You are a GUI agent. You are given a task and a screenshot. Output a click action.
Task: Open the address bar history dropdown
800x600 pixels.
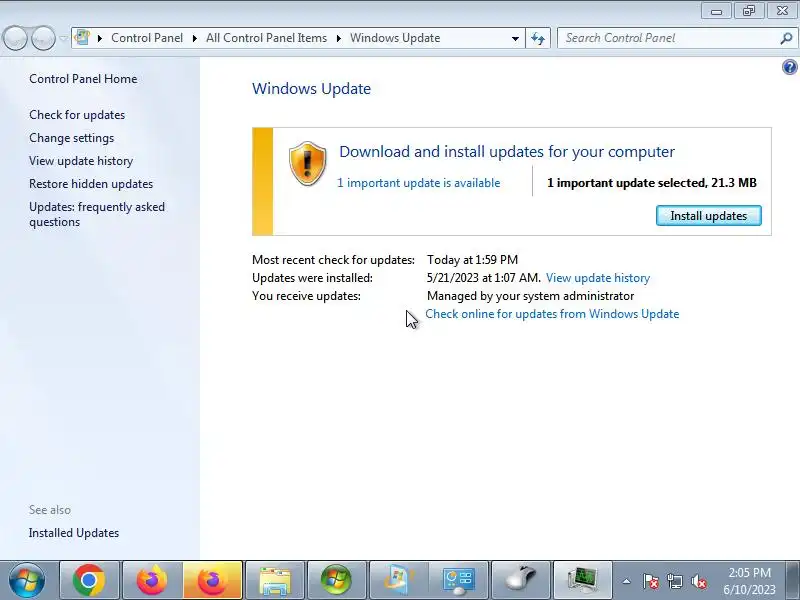tap(515, 38)
